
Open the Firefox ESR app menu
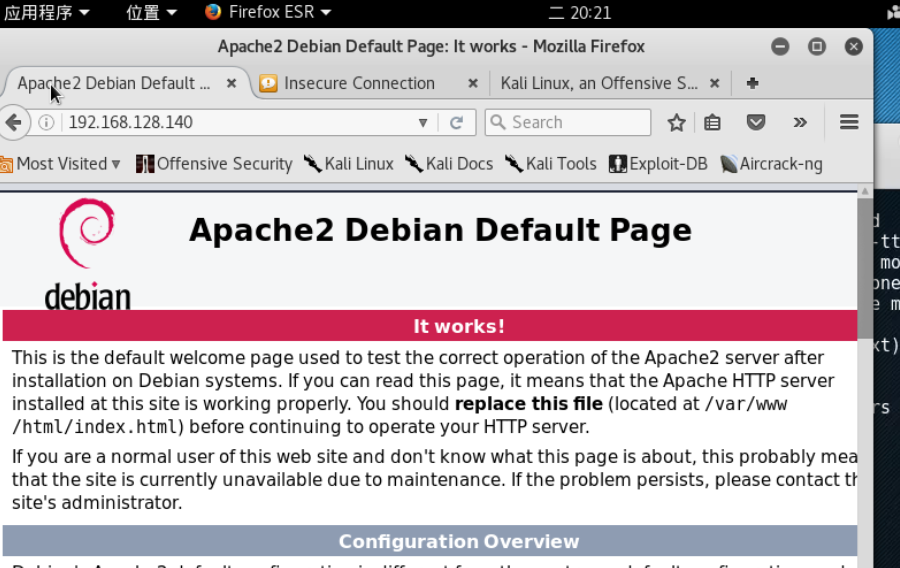point(268,12)
